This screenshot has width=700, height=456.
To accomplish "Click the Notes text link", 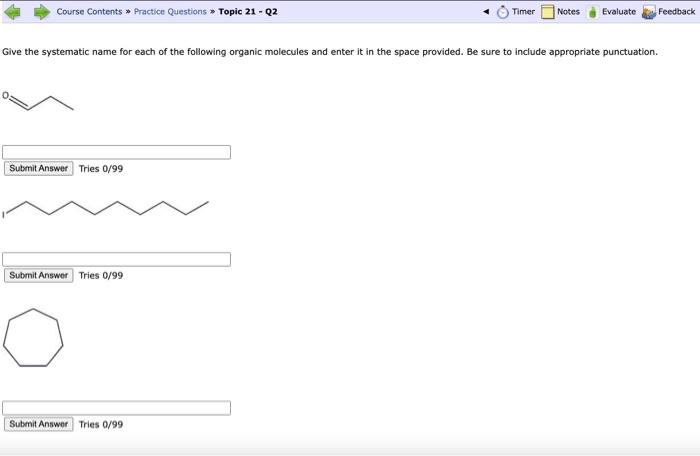I will (x=568, y=12).
